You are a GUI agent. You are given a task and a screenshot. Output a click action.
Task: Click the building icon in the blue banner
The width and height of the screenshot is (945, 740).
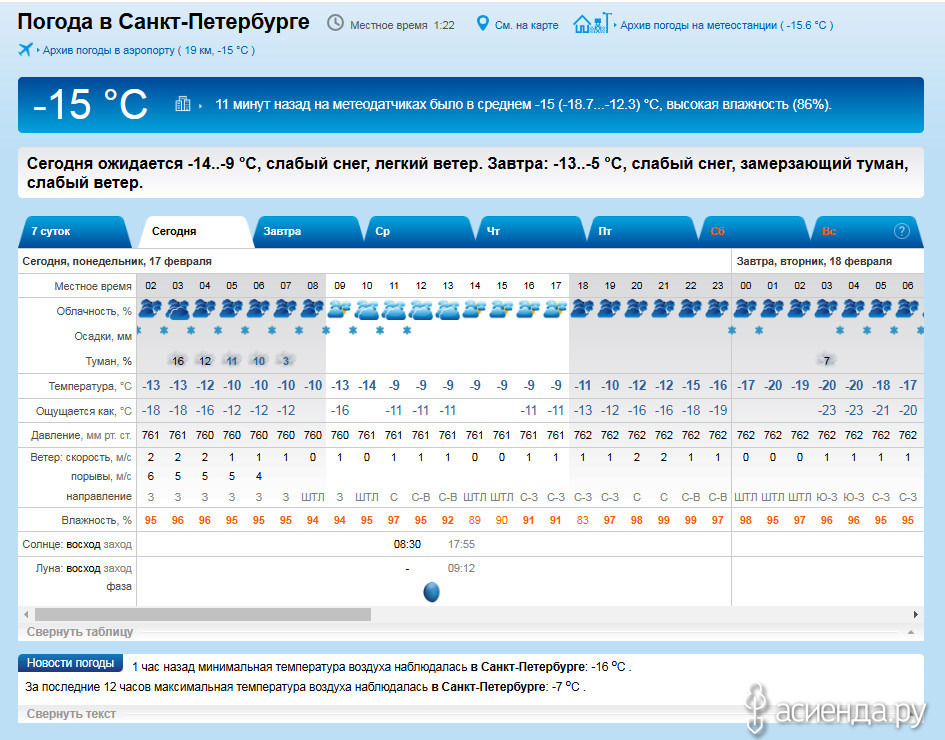[x=183, y=104]
